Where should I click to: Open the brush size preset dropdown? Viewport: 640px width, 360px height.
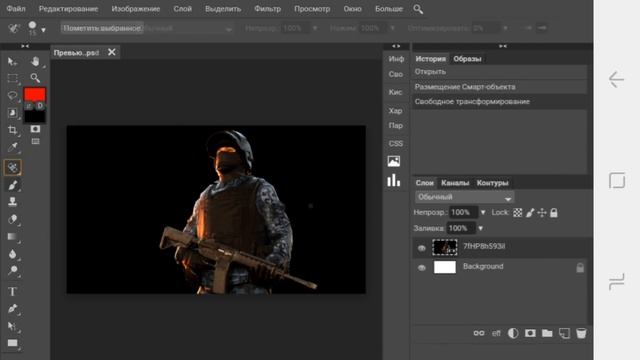coord(43,30)
